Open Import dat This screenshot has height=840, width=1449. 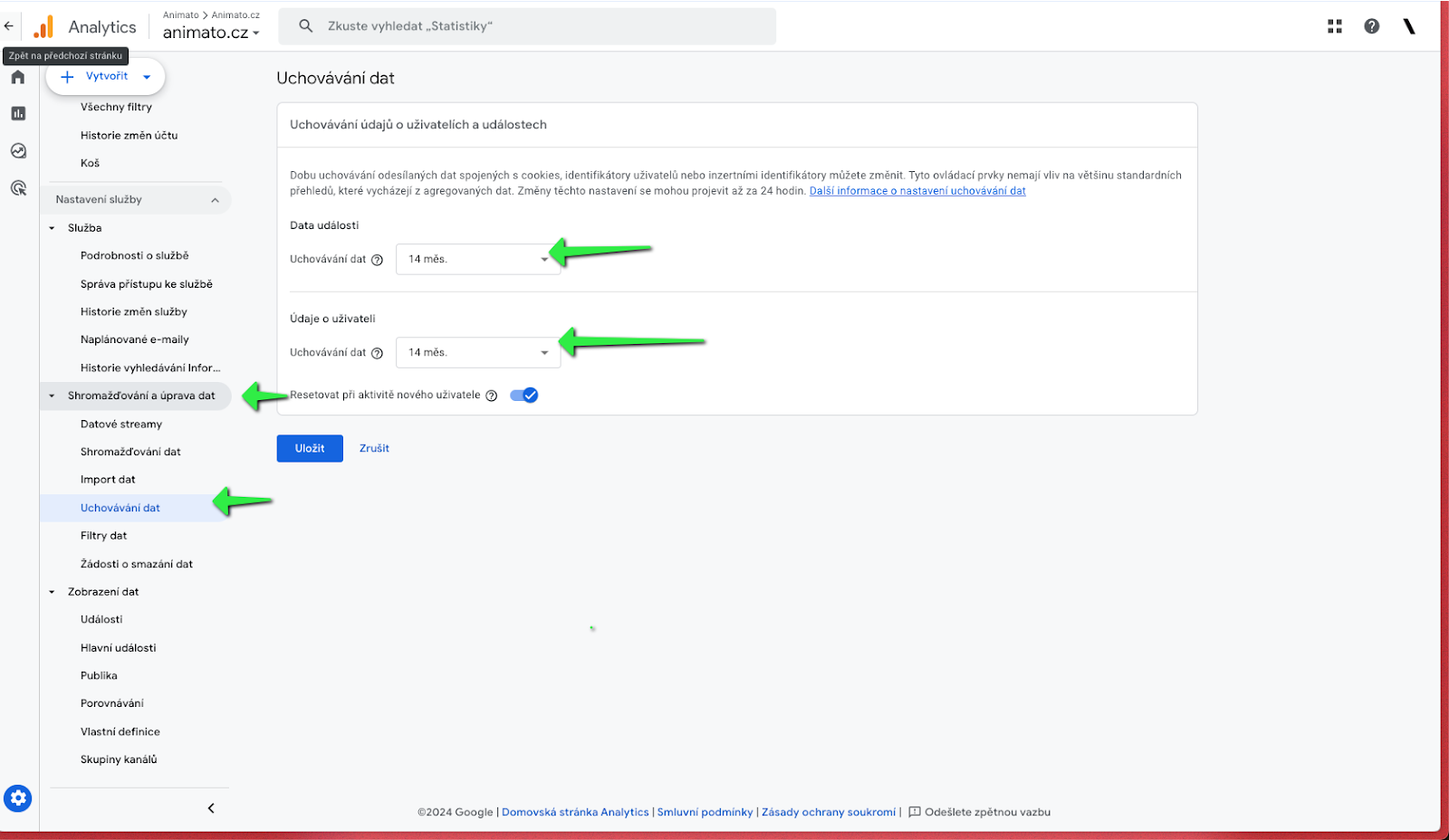coord(108,480)
